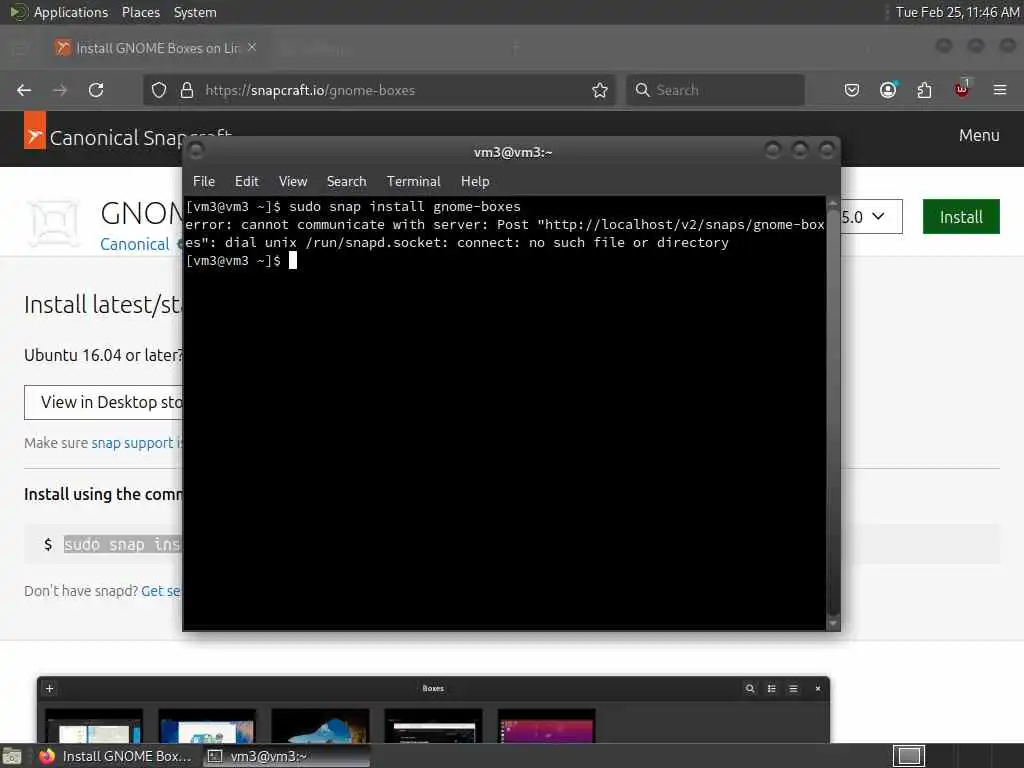Click the close X in Boxes screenshot
Viewport: 1024px width, 768px height.
tap(818, 688)
